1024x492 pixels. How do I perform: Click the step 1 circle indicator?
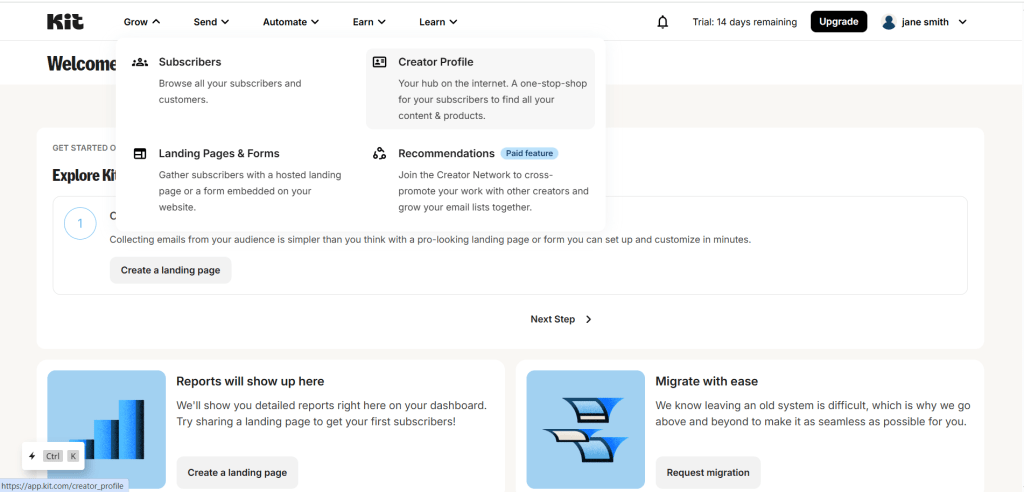(x=80, y=224)
